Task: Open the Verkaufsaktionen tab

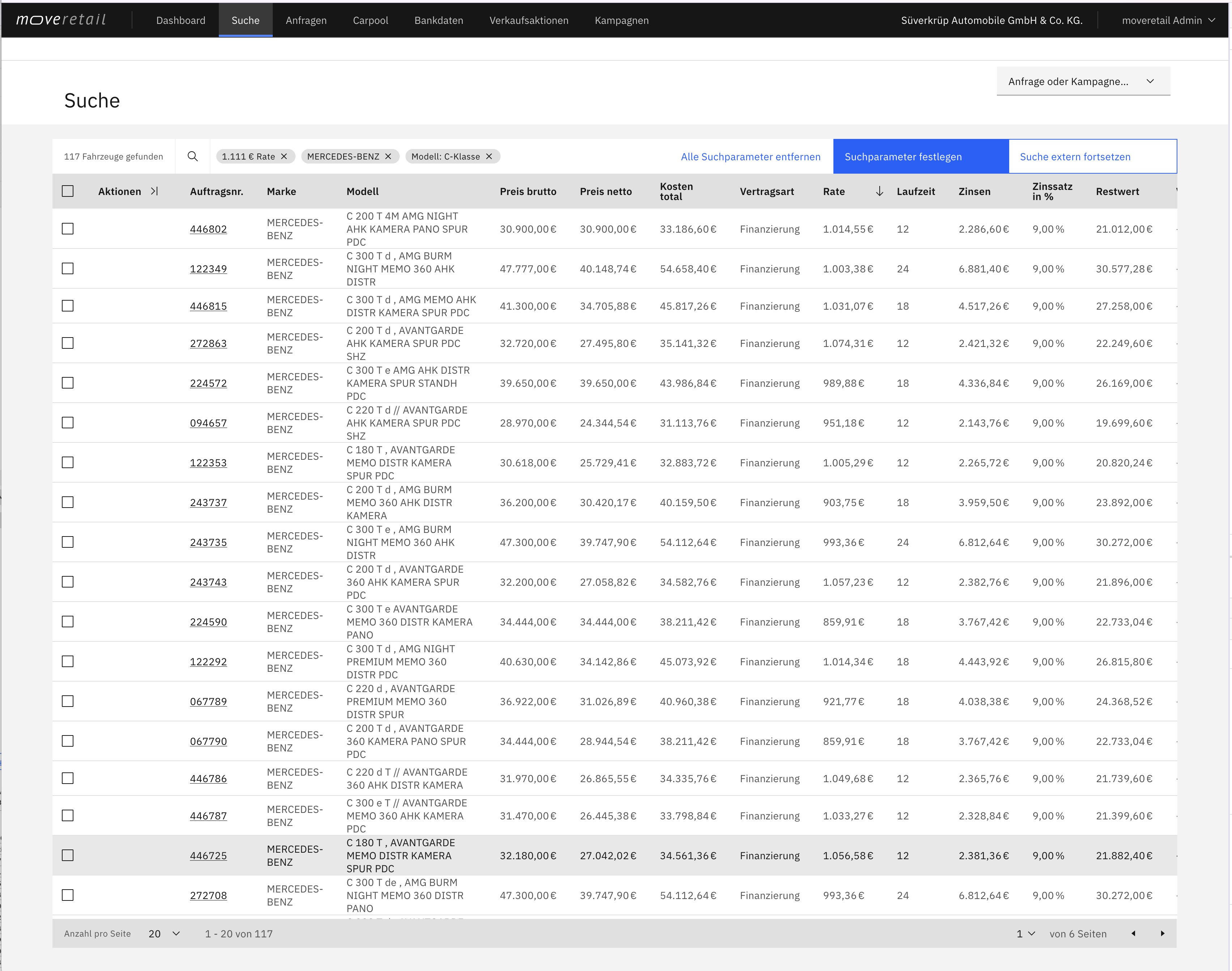Action: (x=528, y=20)
